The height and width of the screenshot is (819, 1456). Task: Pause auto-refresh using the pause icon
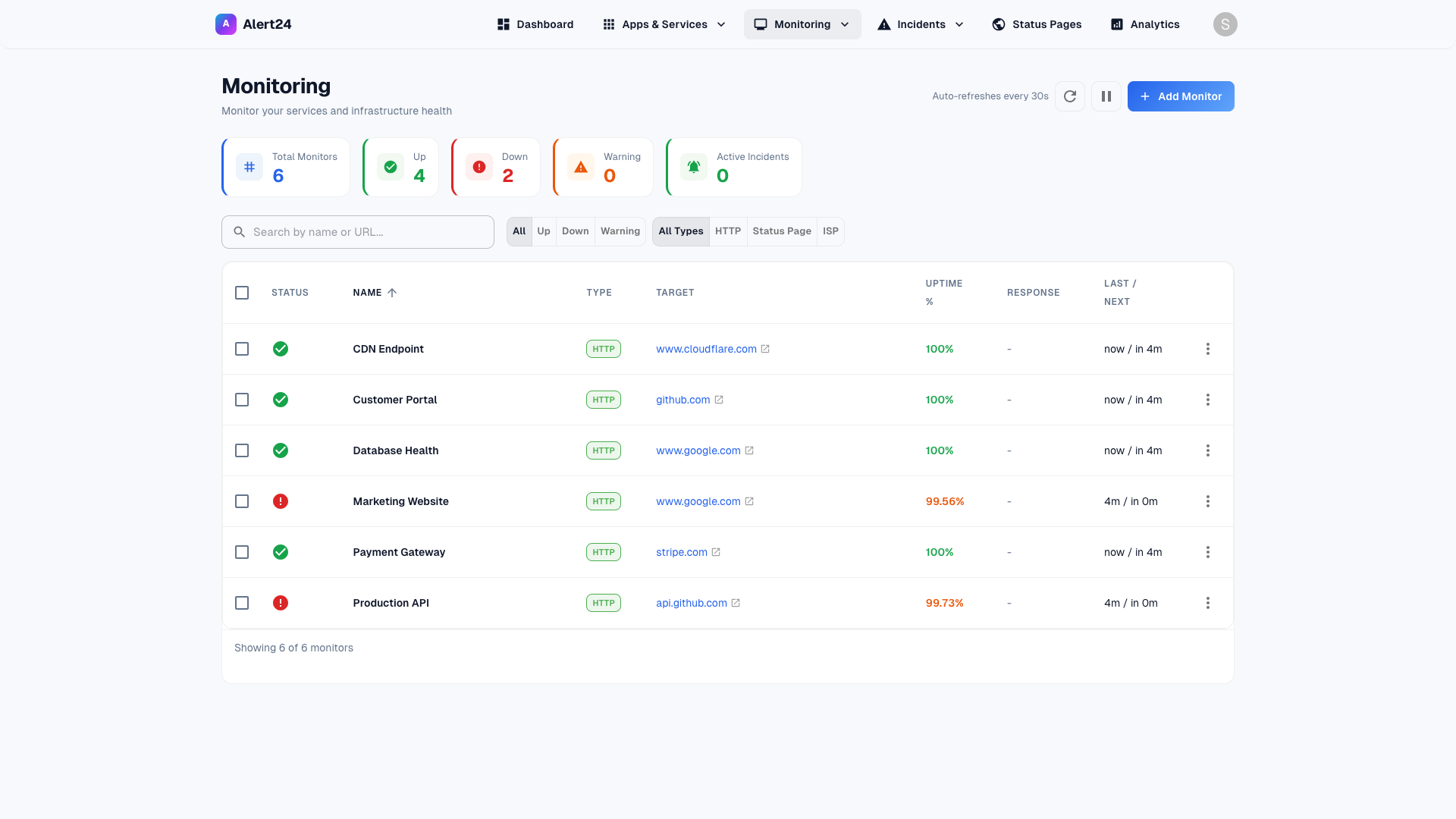coord(1106,96)
